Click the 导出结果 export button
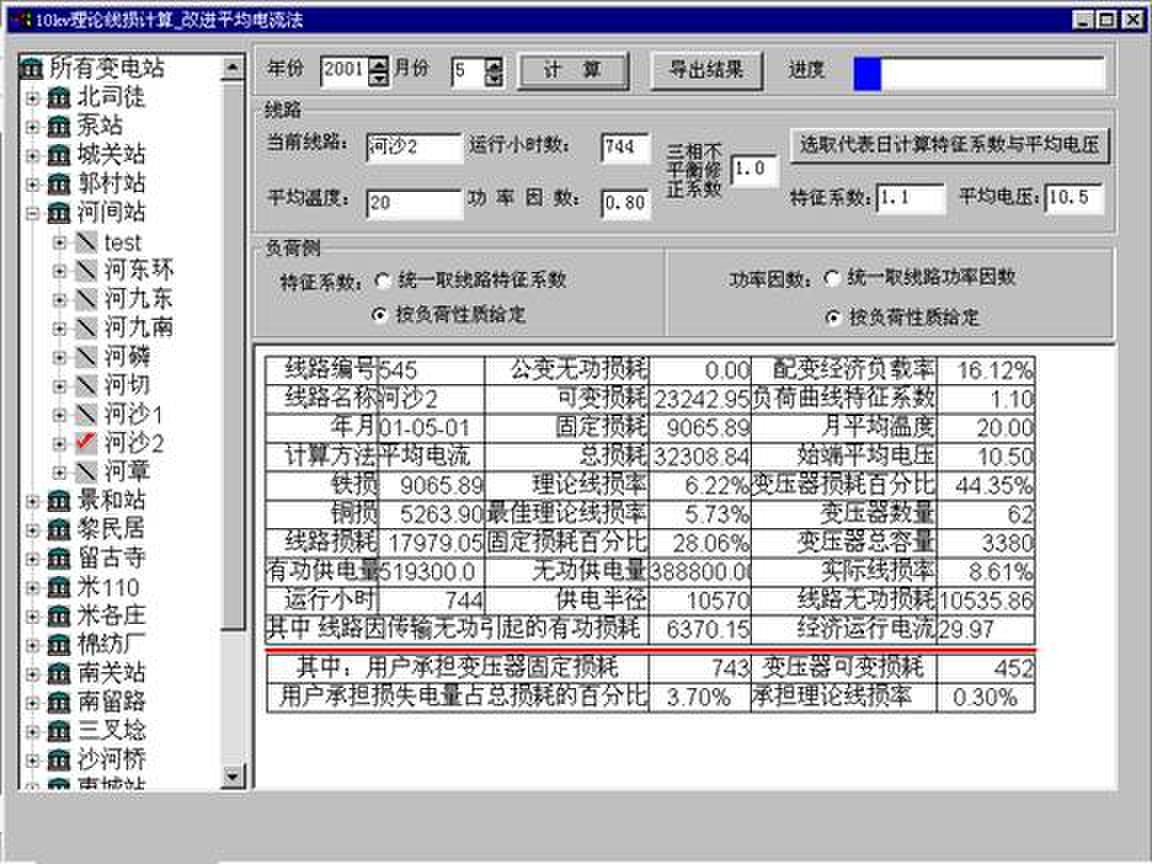 point(706,70)
